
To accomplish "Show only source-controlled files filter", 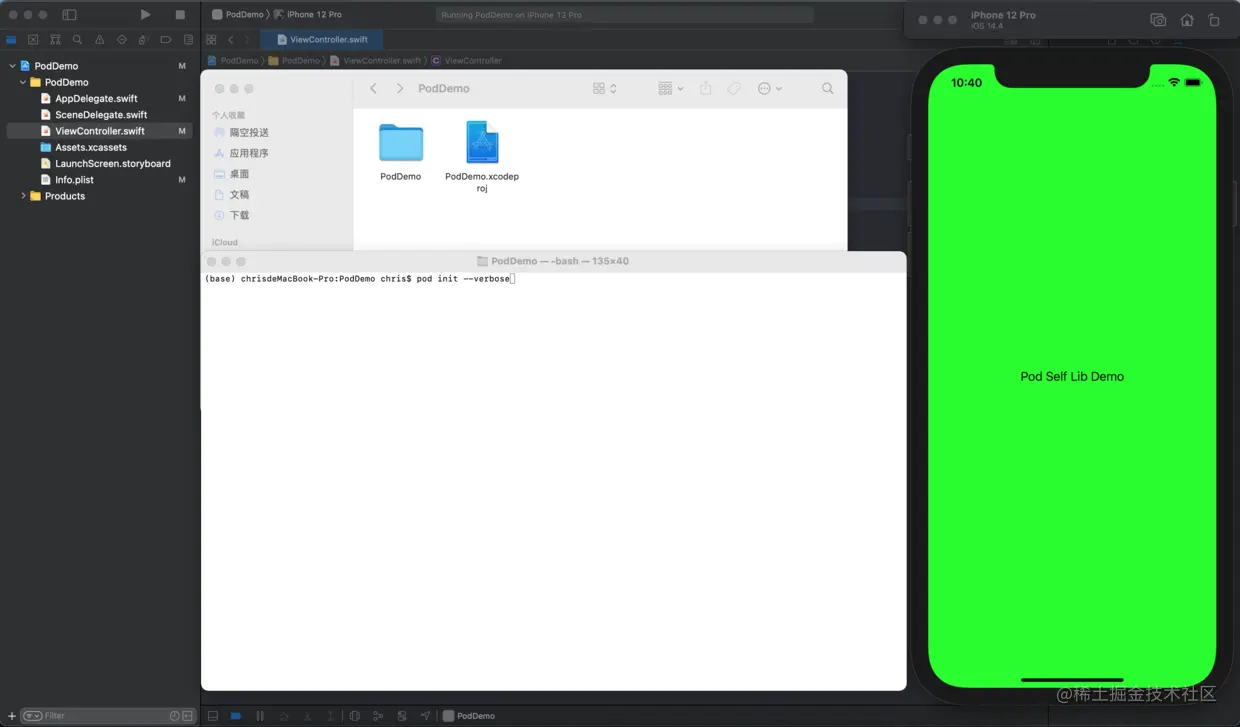I will (x=187, y=716).
